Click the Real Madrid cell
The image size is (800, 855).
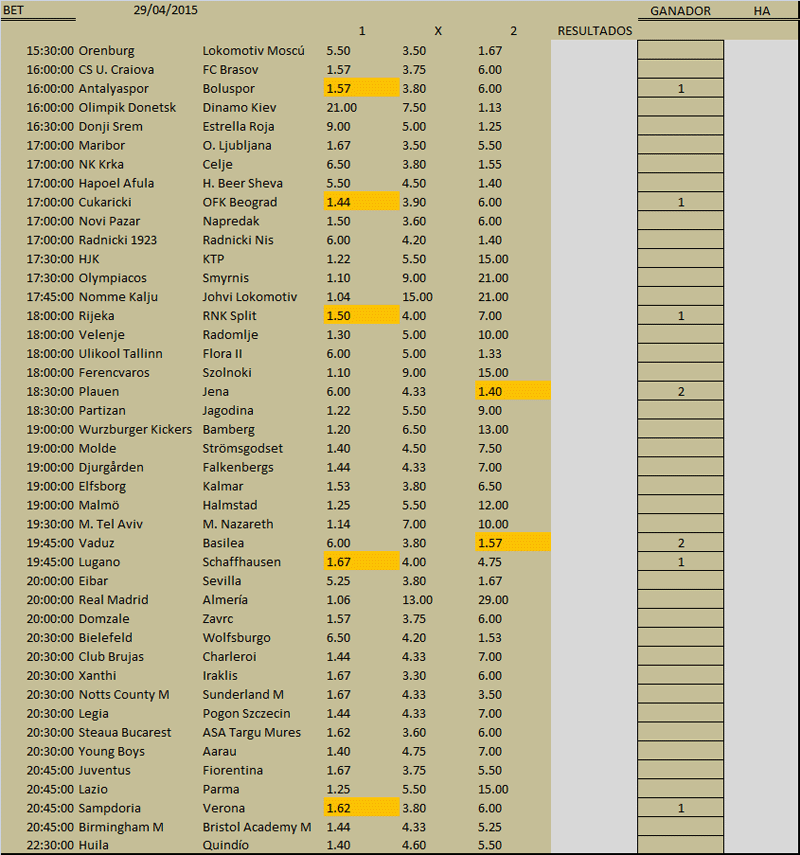113,600
